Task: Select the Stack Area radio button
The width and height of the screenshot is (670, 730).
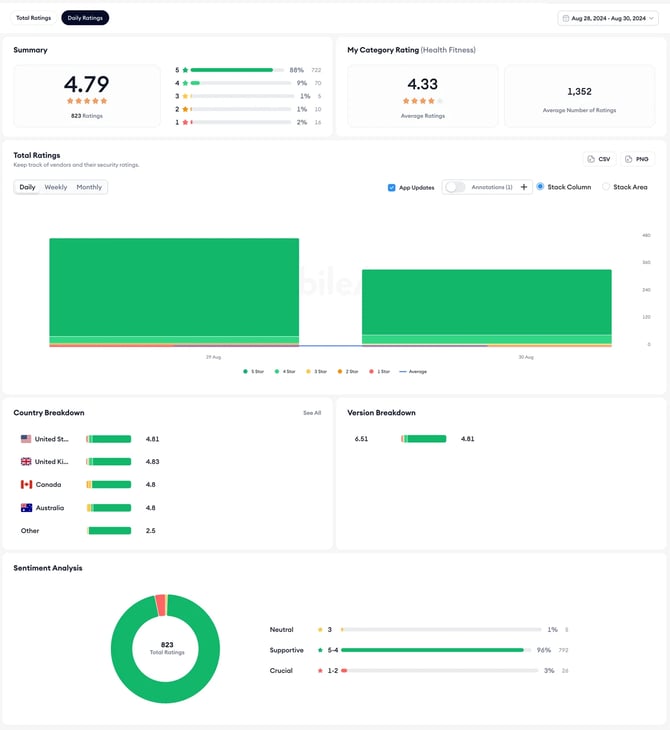Action: 606,187
